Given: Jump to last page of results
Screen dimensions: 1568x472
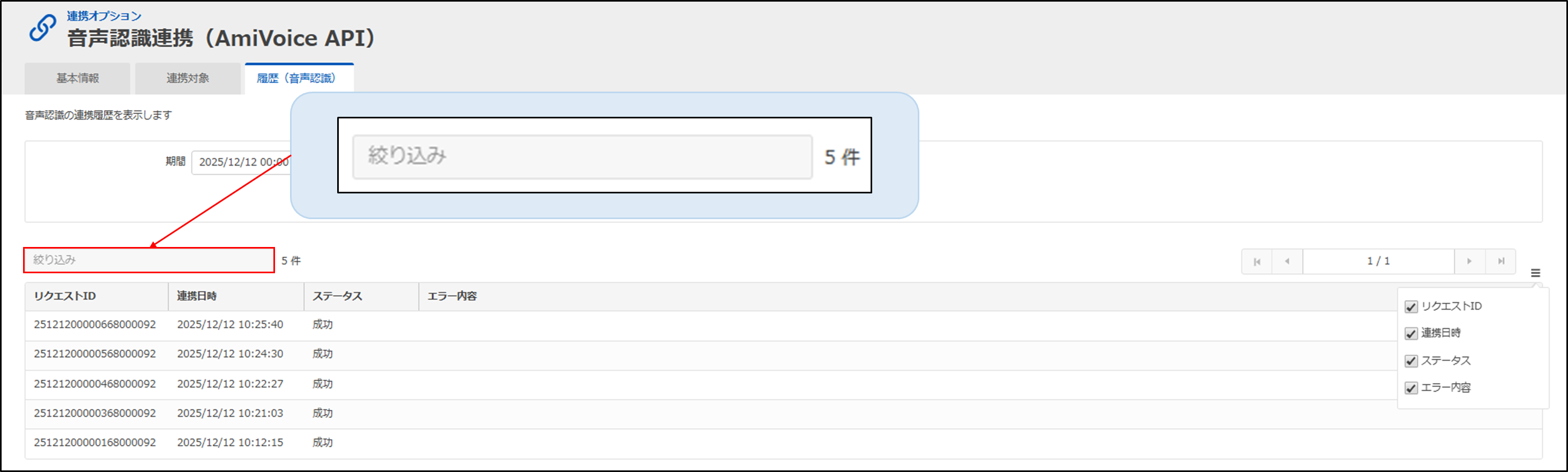Looking at the screenshot, I should click(x=1501, y=261).
